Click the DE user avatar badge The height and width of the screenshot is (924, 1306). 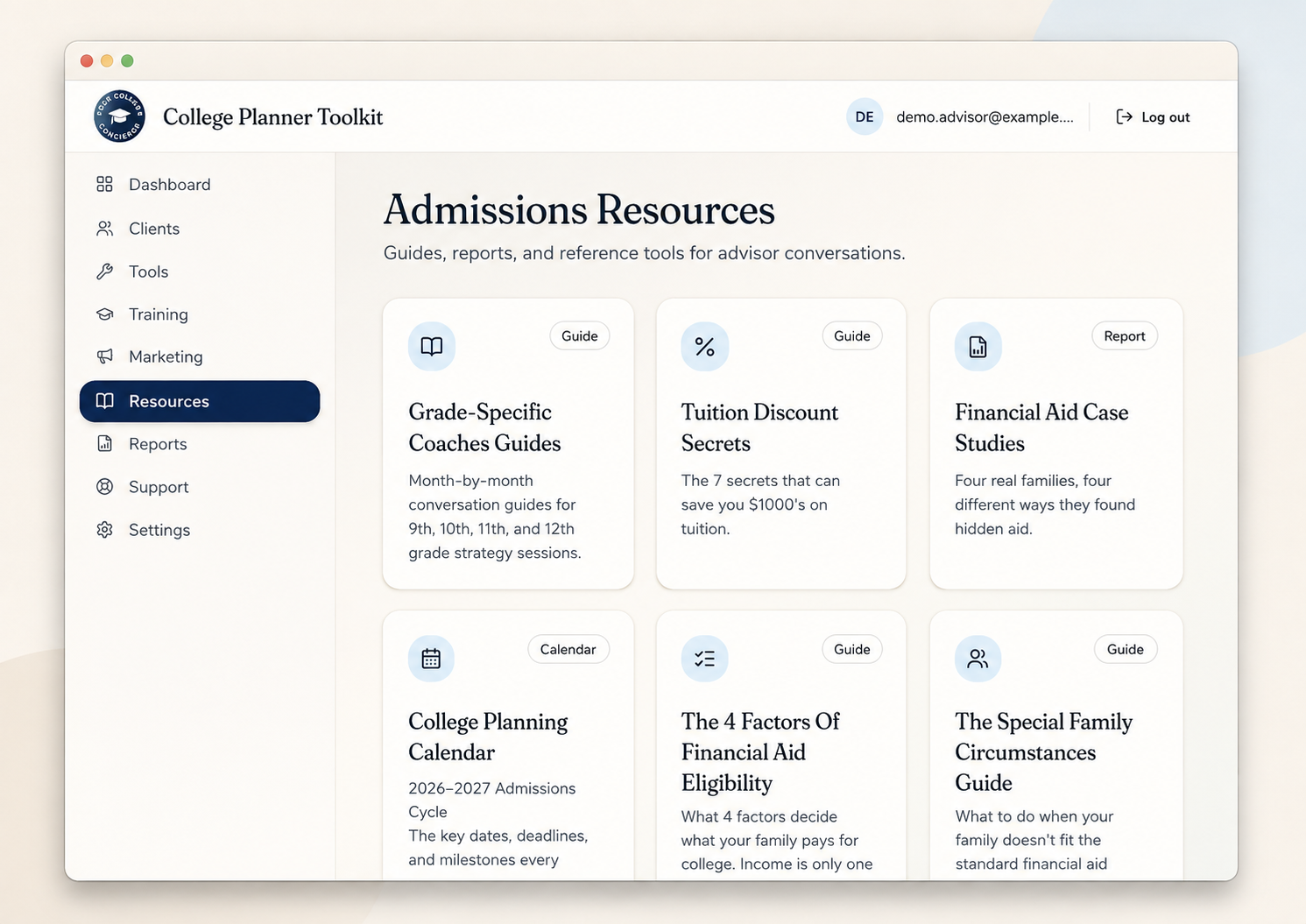[865, 116]
